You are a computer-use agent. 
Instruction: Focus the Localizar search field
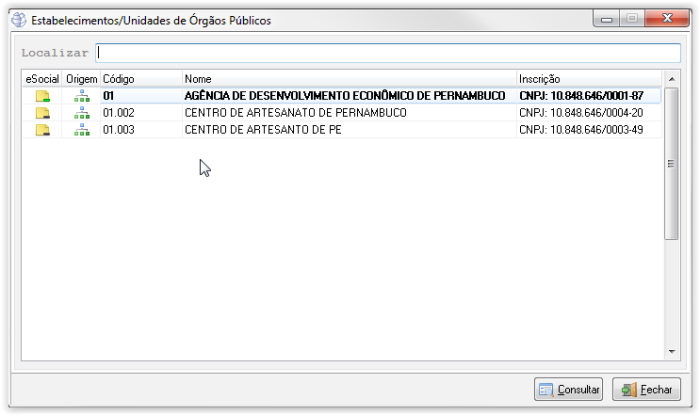388,53
